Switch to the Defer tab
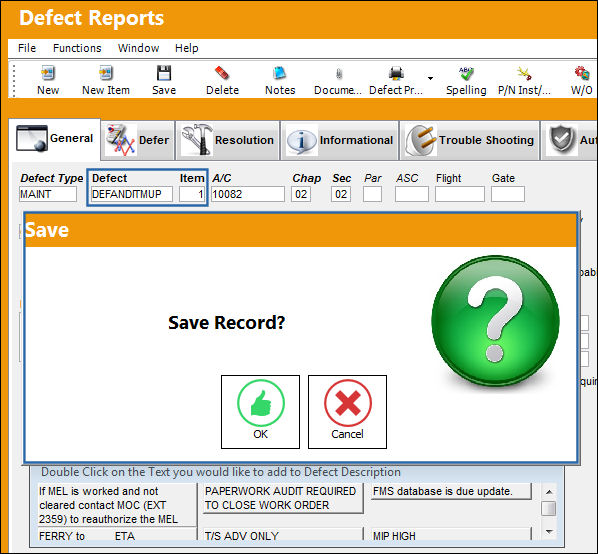Screen dimensions: 598x554 [138, 140]
